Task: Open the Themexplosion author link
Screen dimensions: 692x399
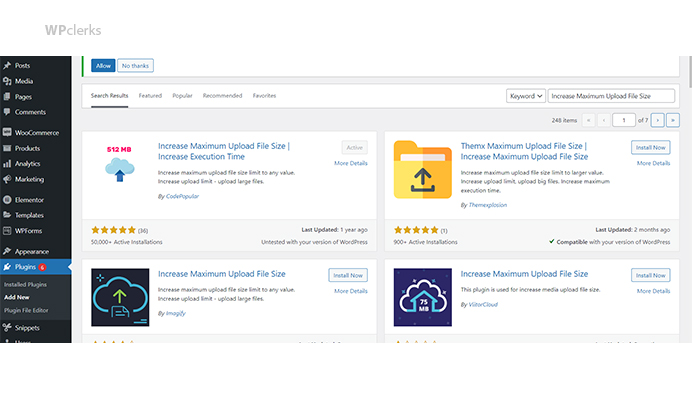Action: [488, 205]
